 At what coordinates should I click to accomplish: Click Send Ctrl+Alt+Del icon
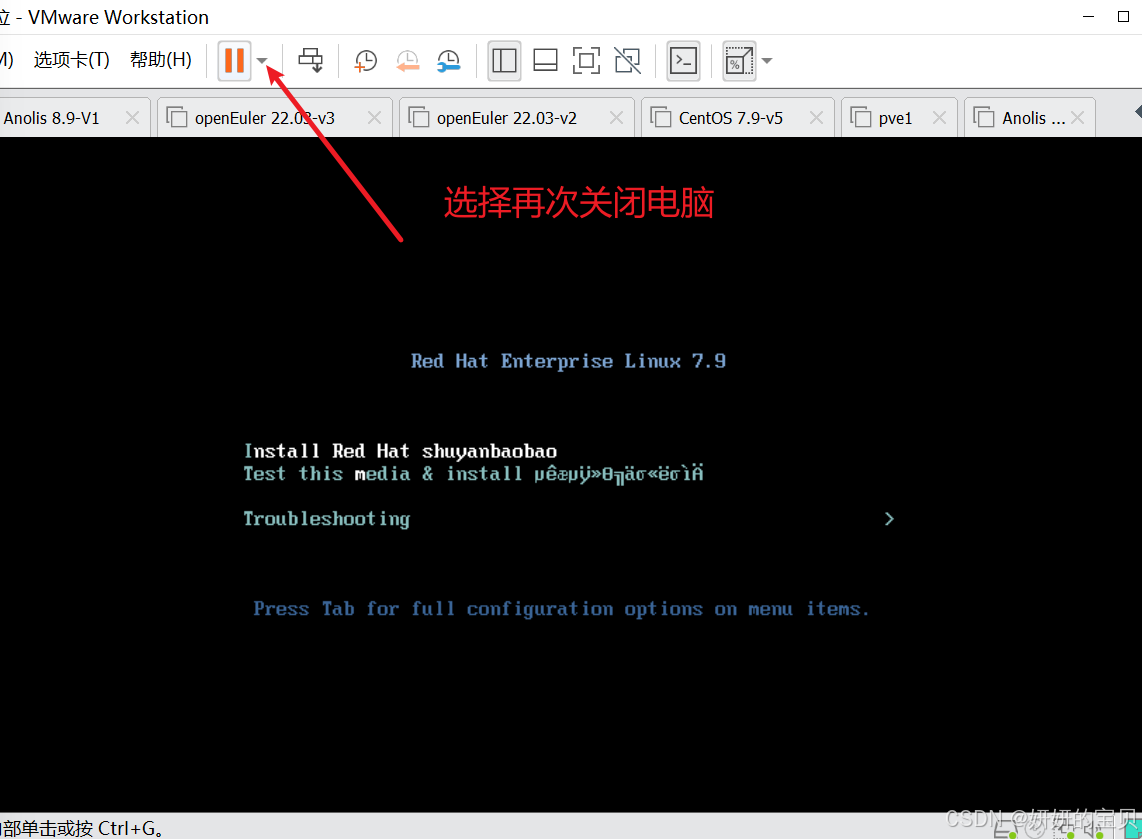311,60
